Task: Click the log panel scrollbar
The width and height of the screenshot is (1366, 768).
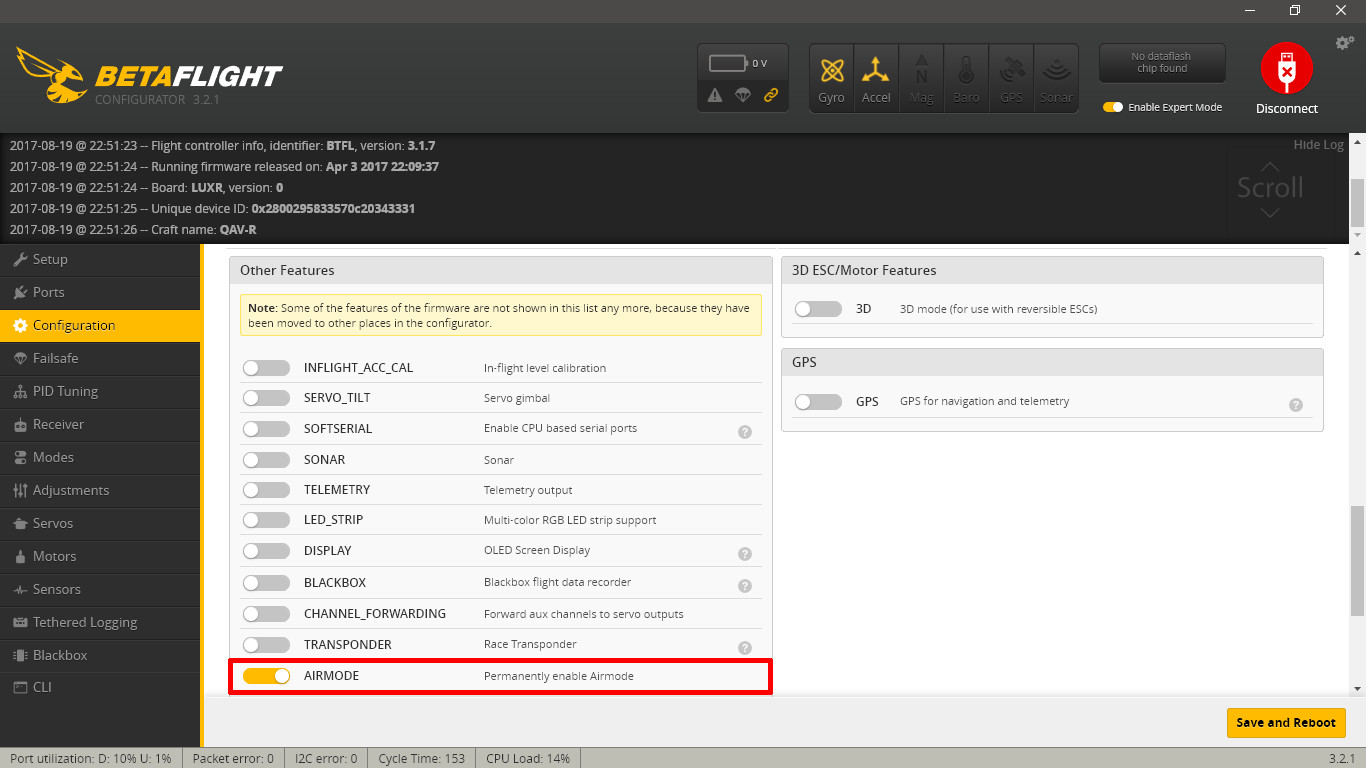Action: pyautogui.click(x=1357, y=204)
